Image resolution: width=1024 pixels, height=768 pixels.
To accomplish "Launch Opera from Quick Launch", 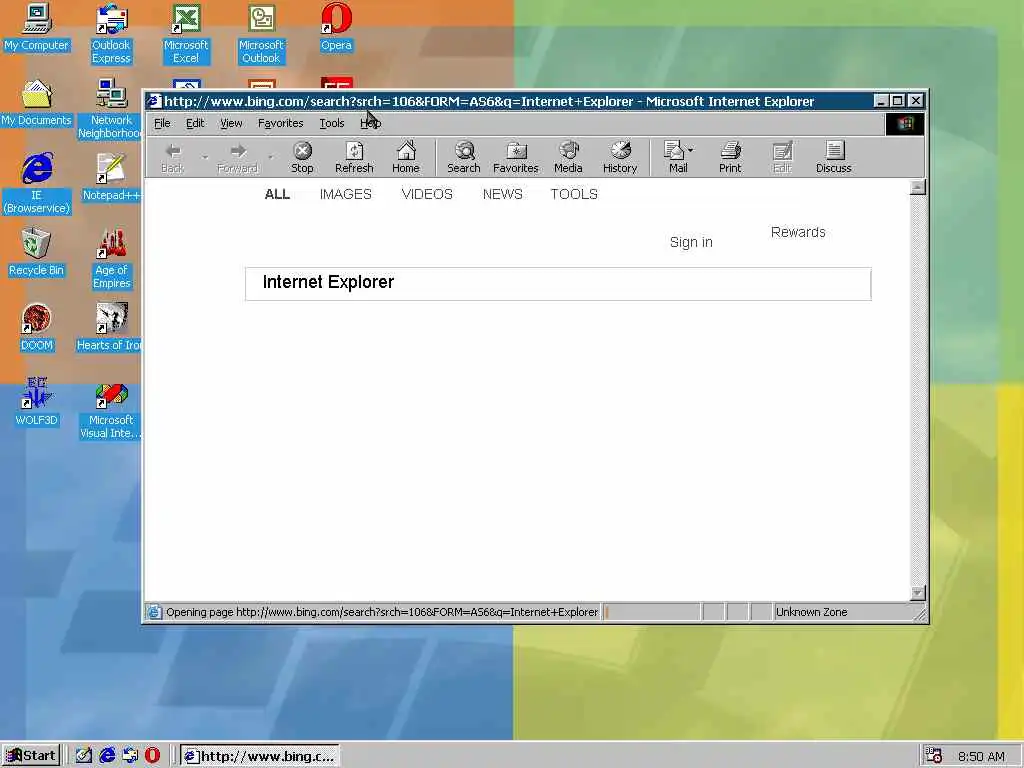I will [x=152, y=756].
